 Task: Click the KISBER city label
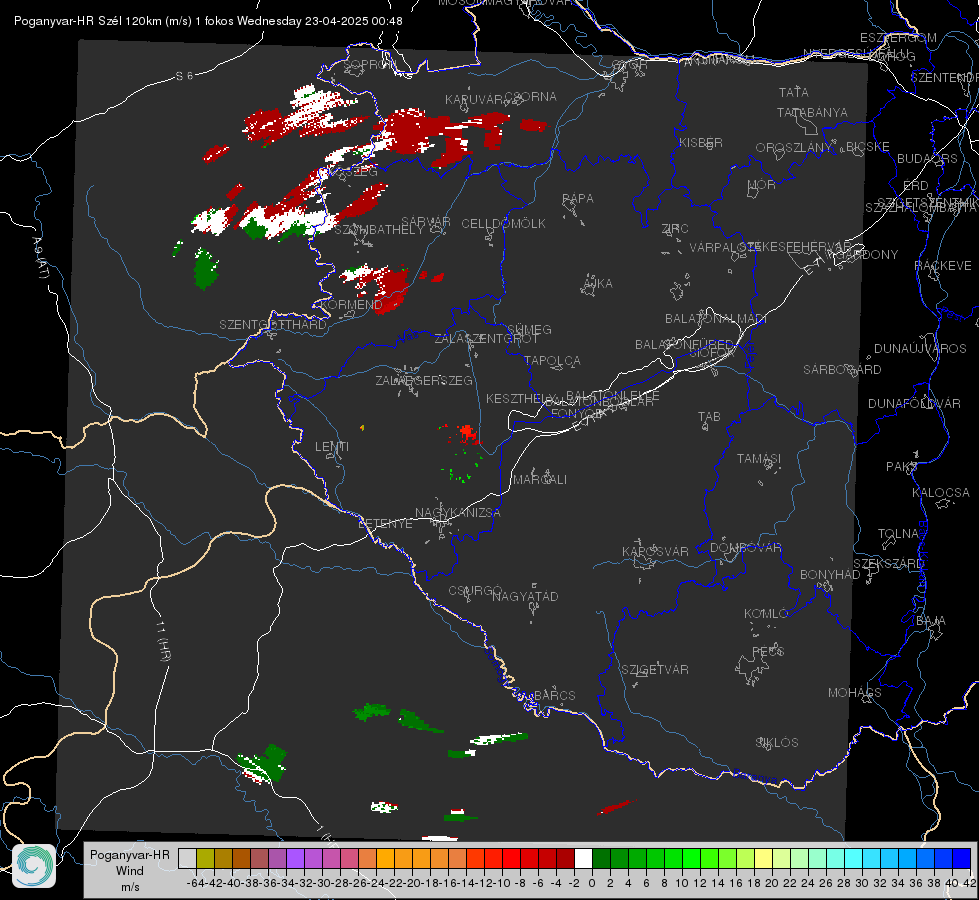pos(701,143)
